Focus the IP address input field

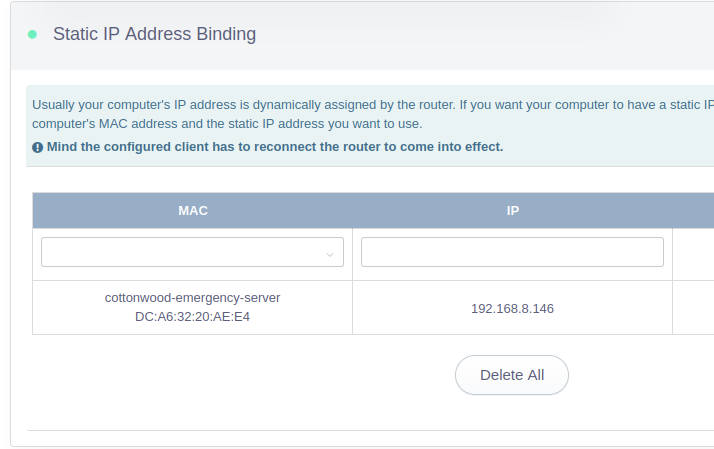tap(512, 252)
